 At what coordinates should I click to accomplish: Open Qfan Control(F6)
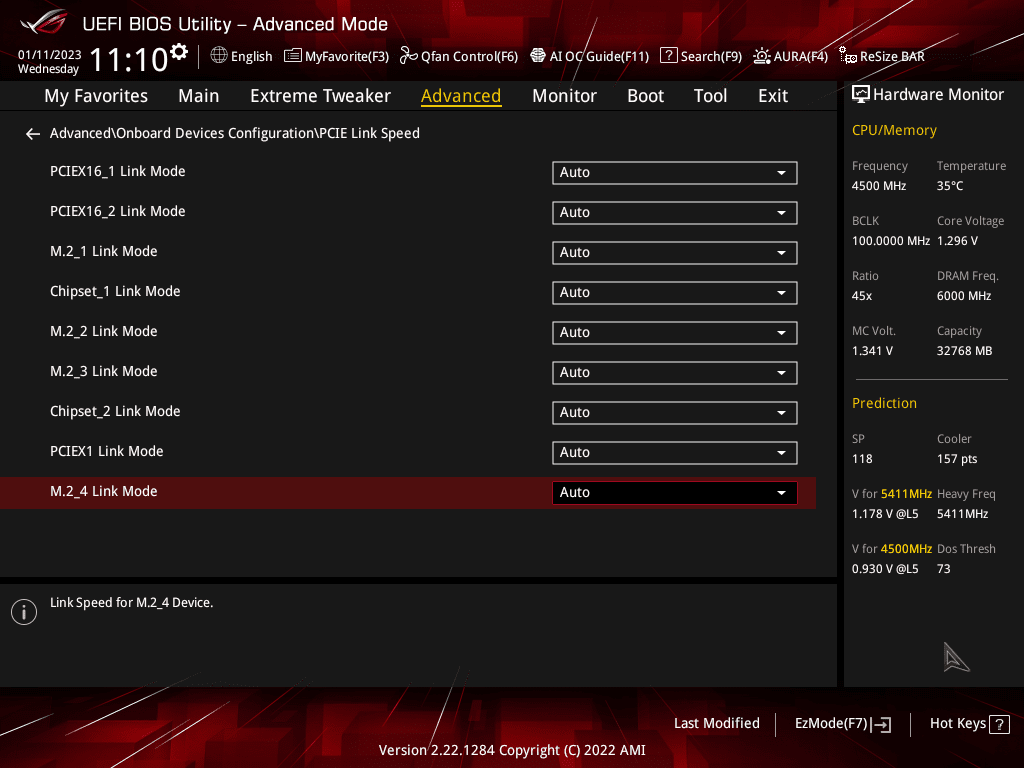click(x=458, y=56)
